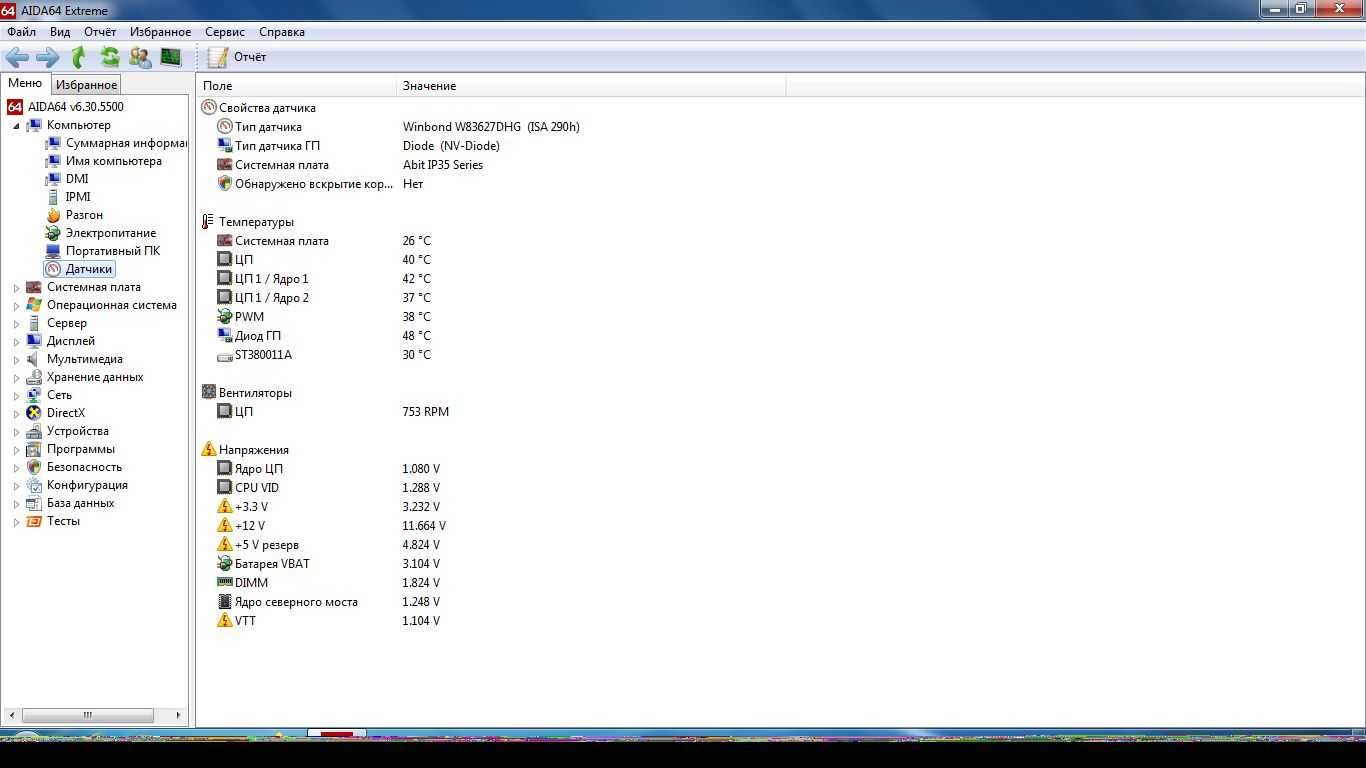Image resolution: width=1366 pixels, height=768 pixels.
Task: Click the Устройства tree icon
Action: [34, 431]
